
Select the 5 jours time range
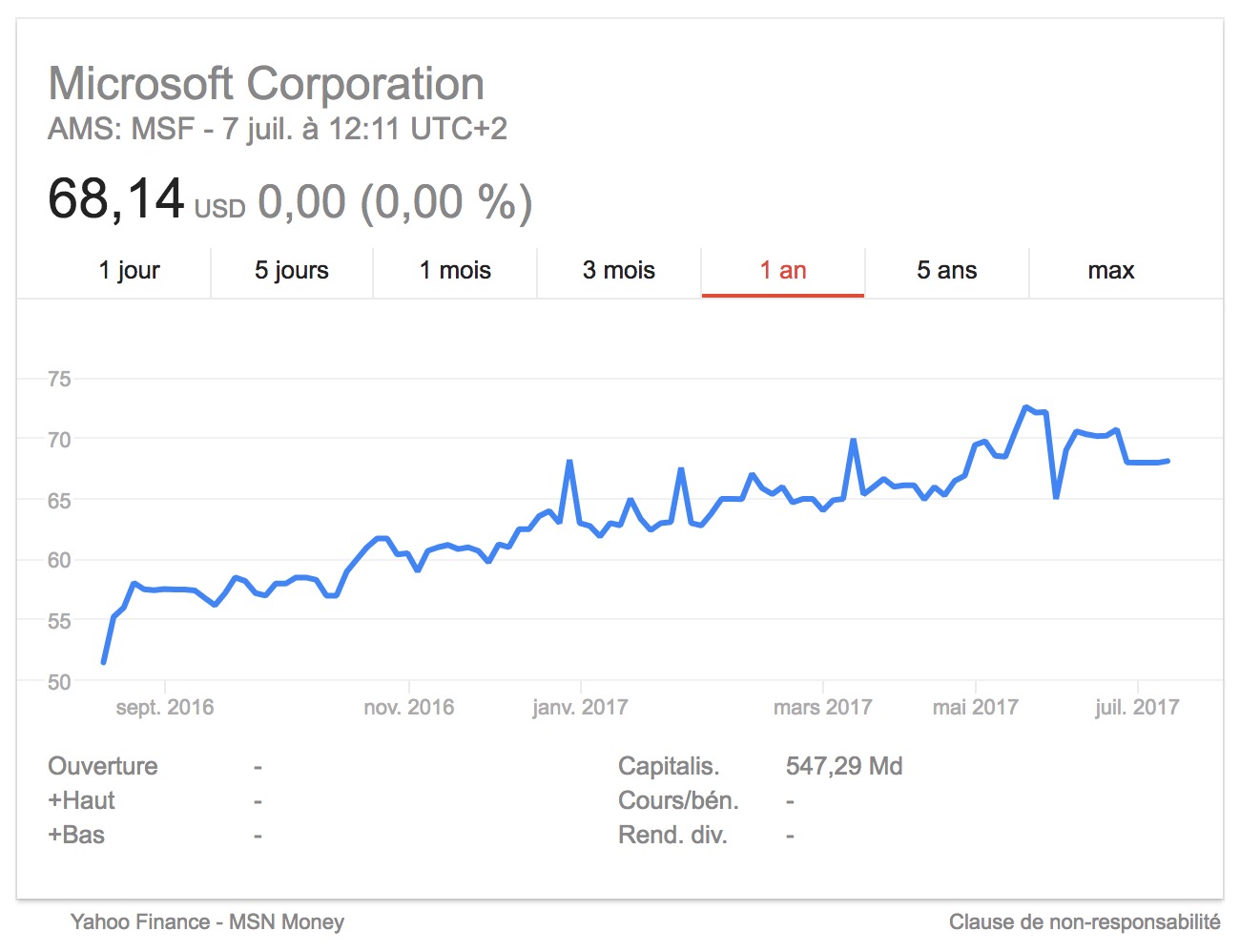[291, 271]
